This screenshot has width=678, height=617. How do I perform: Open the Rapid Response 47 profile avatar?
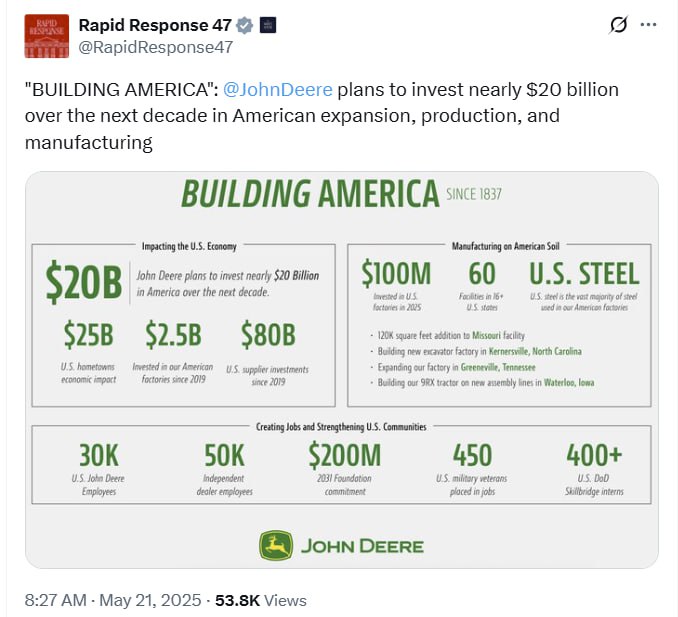[x=47, y=36]
